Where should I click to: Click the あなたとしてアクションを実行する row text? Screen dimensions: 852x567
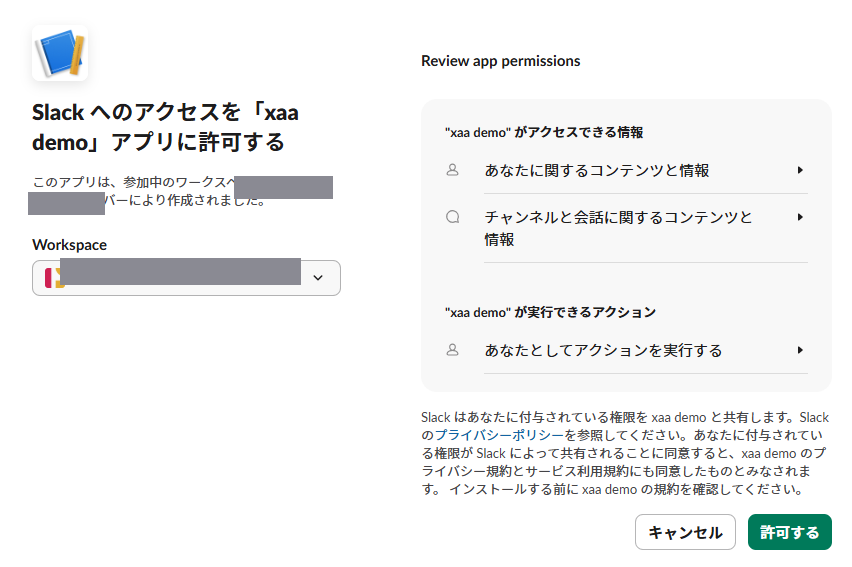pos(603,351)
